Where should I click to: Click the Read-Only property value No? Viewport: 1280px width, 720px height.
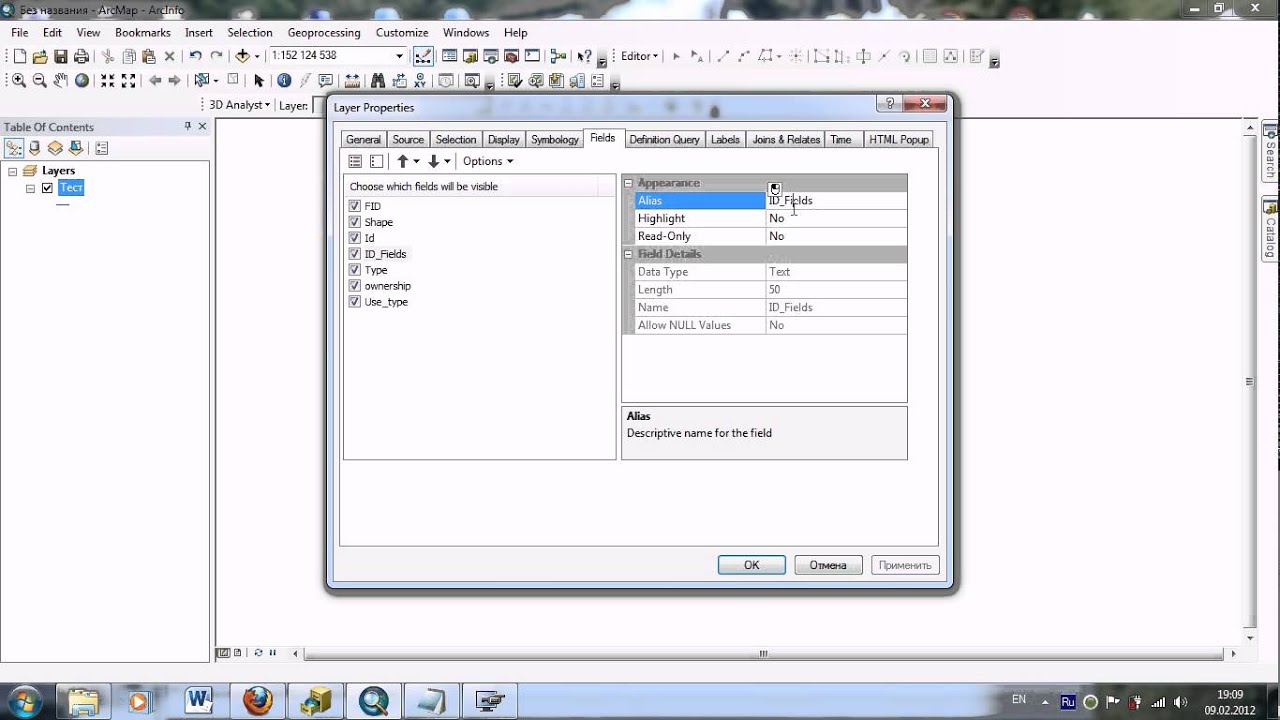(x=836, y=236)
